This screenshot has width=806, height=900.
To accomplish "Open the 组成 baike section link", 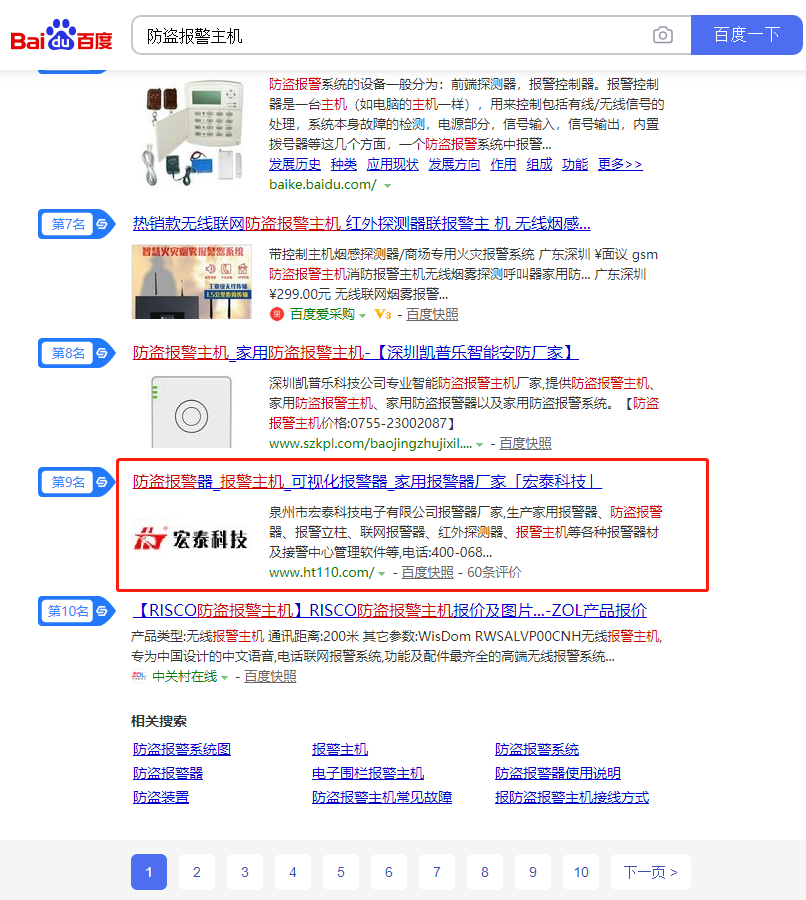I will click(x=540, y=164).
